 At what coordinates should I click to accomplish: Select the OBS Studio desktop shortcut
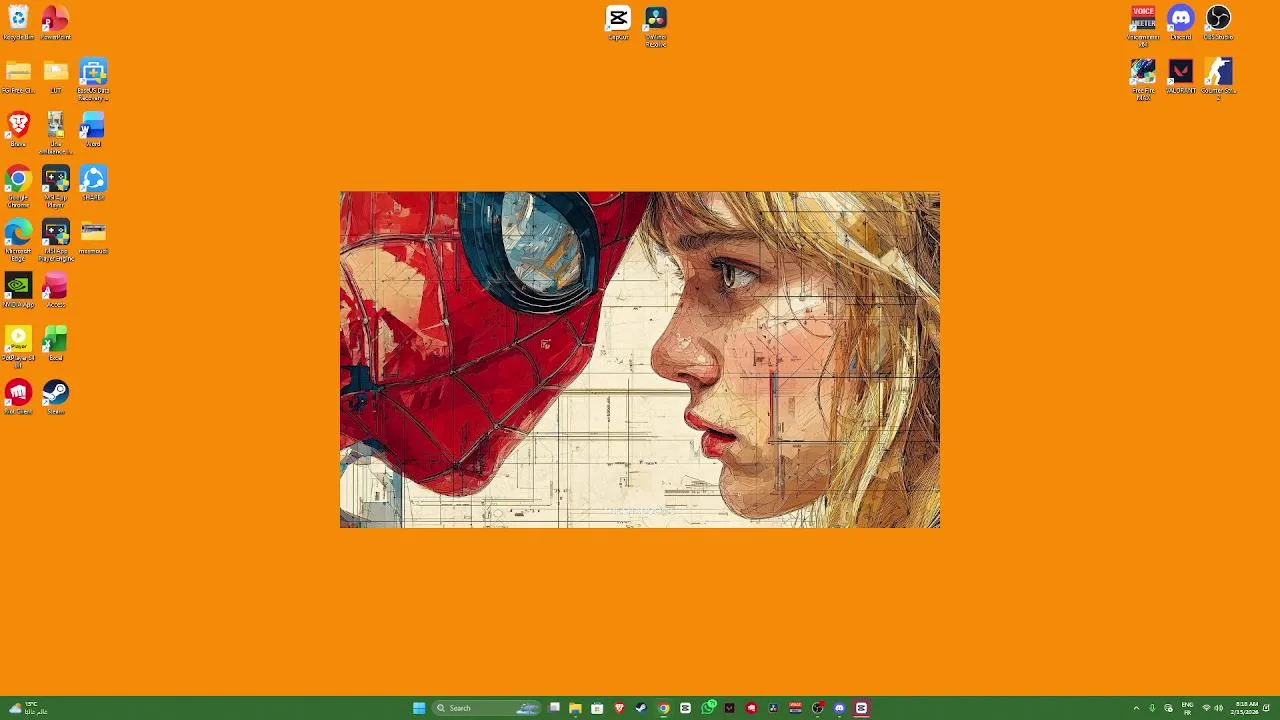pos(1218,23)
